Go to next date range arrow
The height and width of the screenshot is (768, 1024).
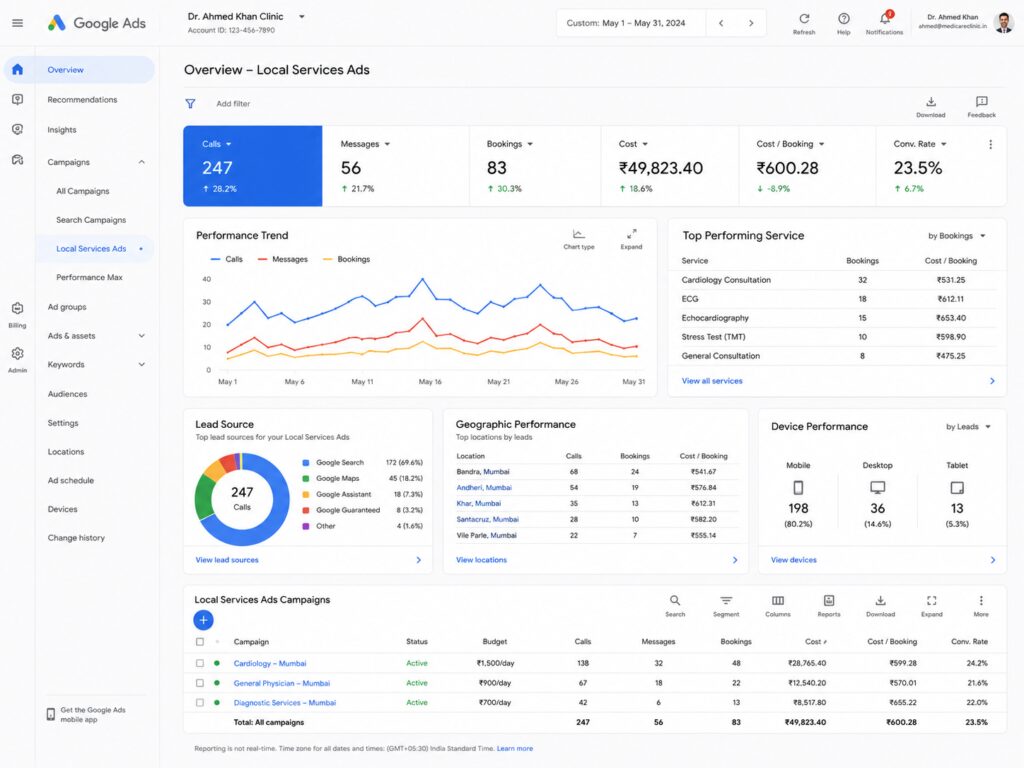click(x=751, y=23)
